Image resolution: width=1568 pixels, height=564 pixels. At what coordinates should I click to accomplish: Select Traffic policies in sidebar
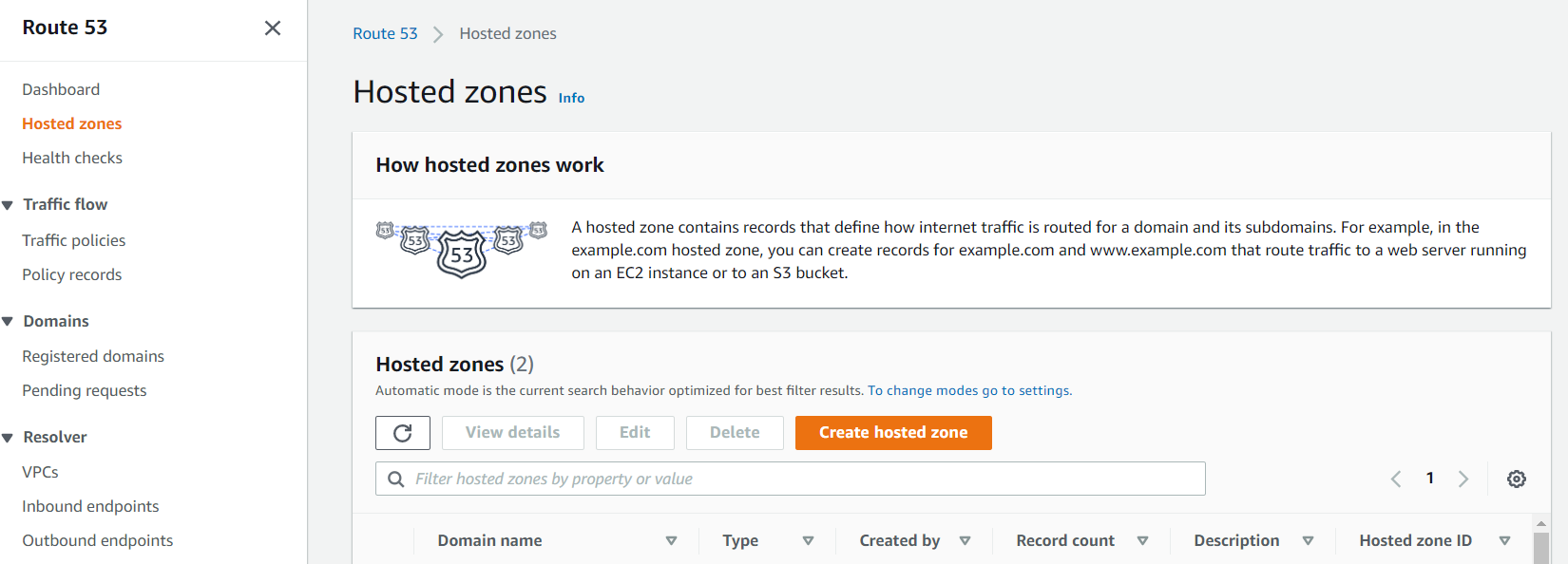tap(74, 240)
